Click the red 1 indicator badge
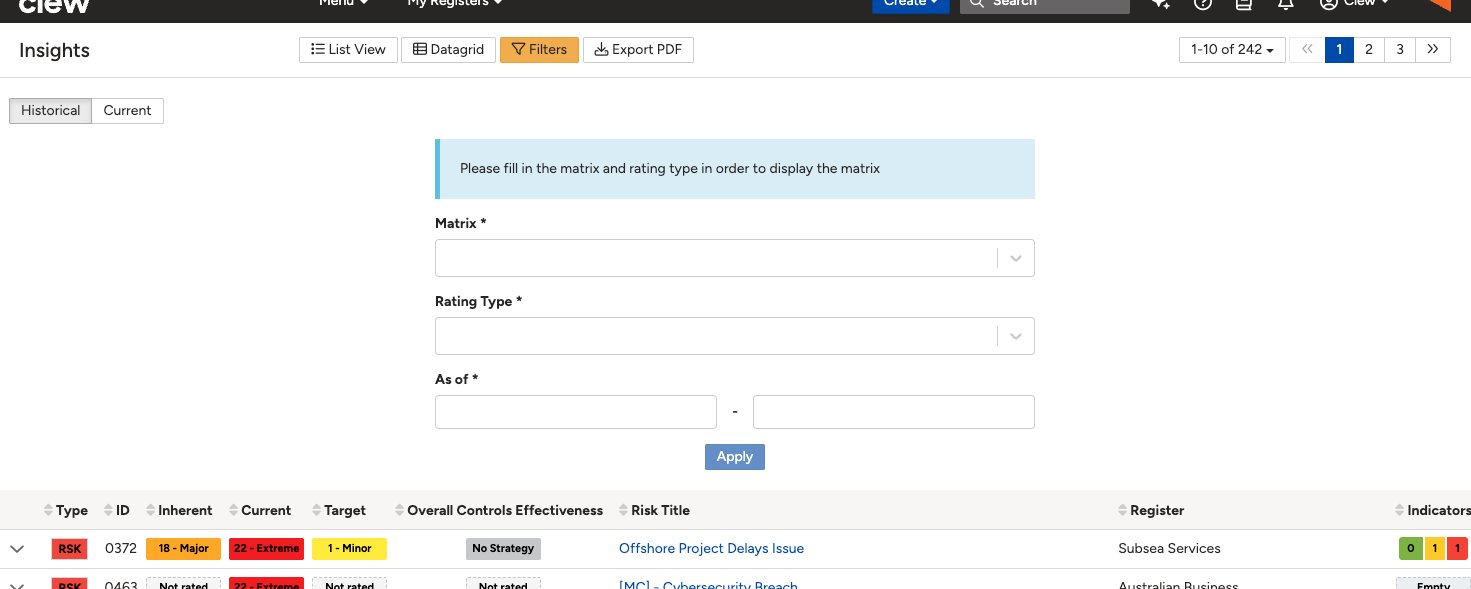The width and height of the screenshot is (1471, 589). click(1456, 549)
